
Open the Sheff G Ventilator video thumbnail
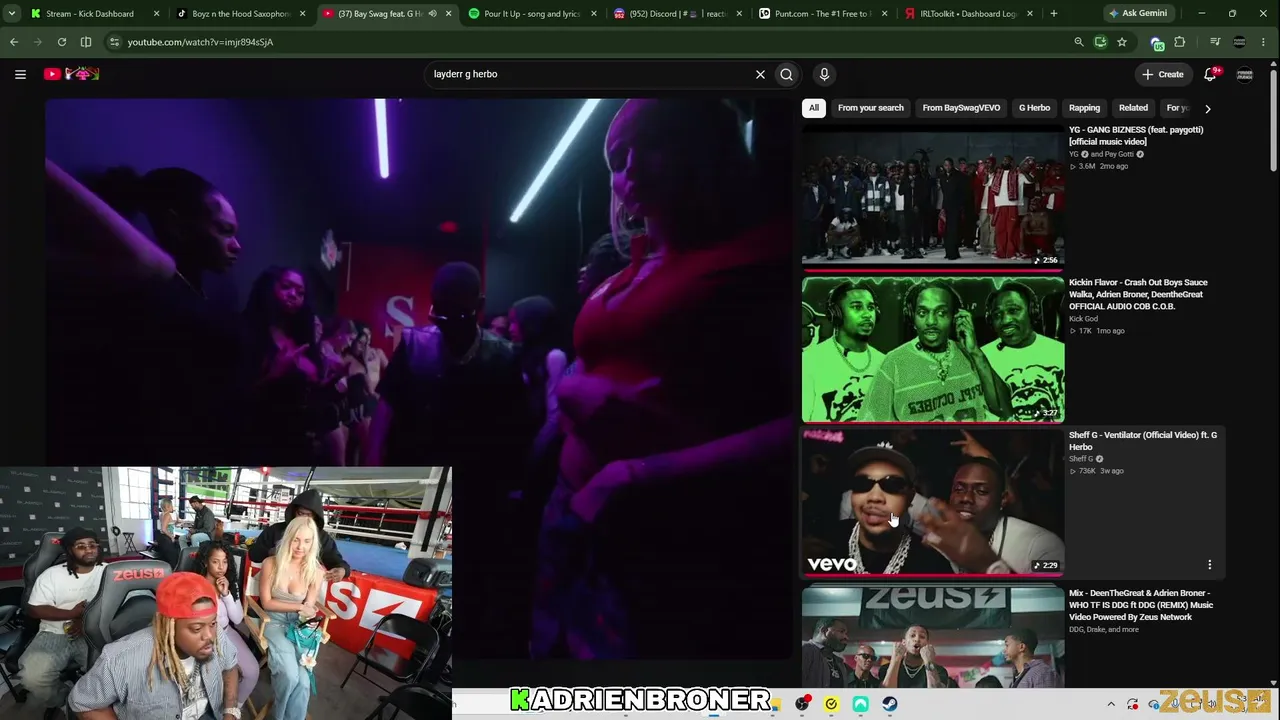coord(933,503)
